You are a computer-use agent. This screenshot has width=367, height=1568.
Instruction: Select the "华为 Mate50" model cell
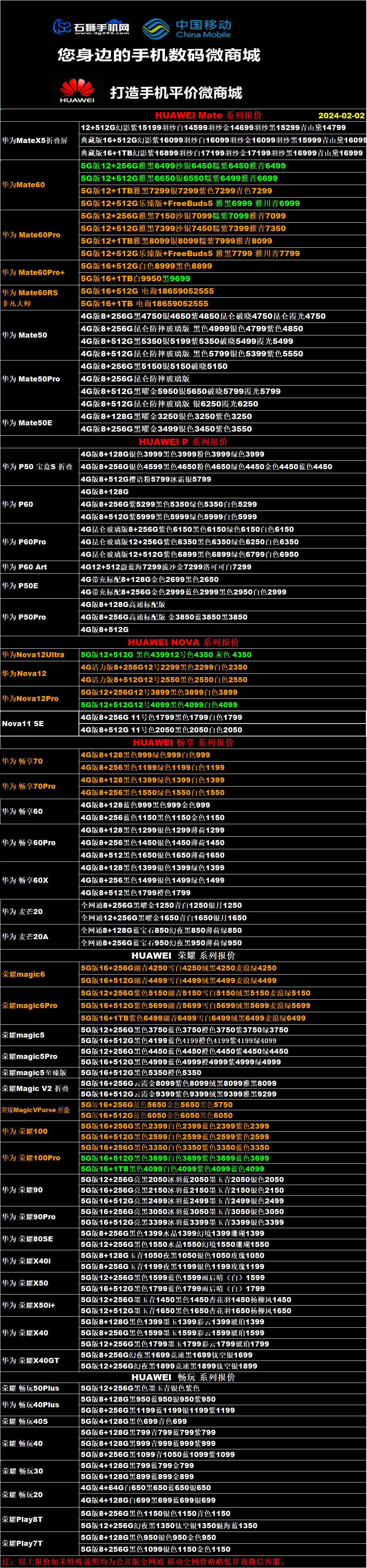point(39,335)
